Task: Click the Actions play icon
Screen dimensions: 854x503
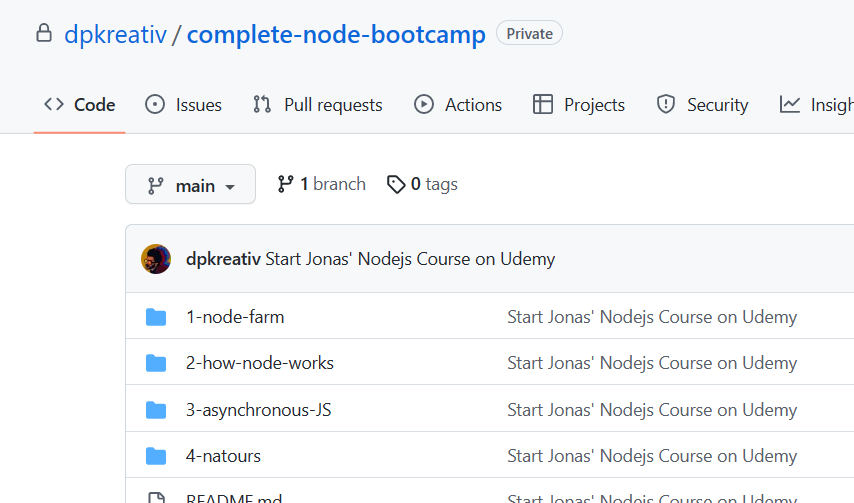Action: (x=424, y=104)
